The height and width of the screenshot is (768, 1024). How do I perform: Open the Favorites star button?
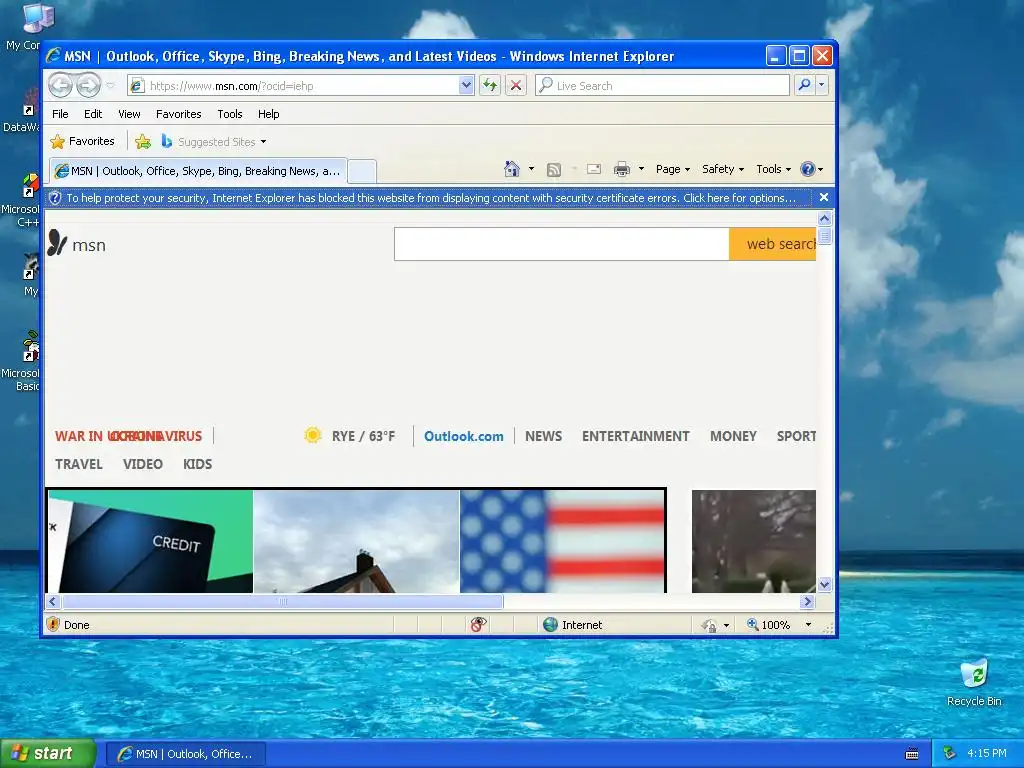(82, 141)
